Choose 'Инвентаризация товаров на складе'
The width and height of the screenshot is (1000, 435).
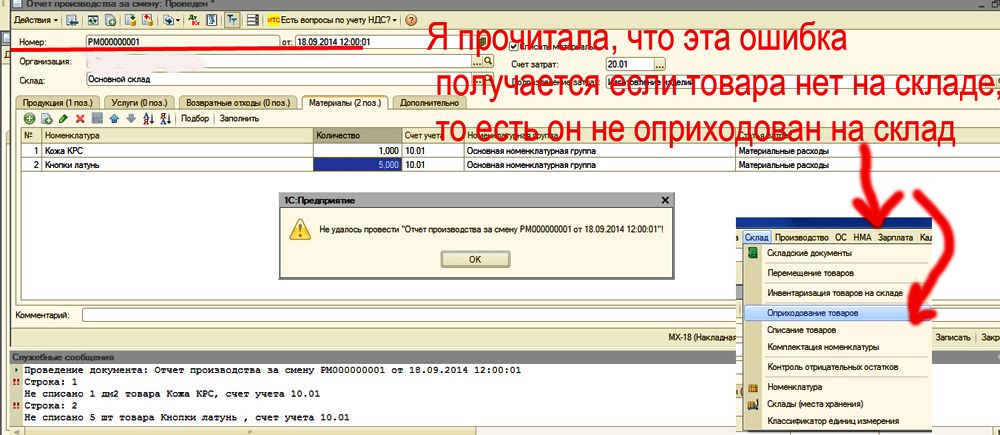(x=837, y=293)
